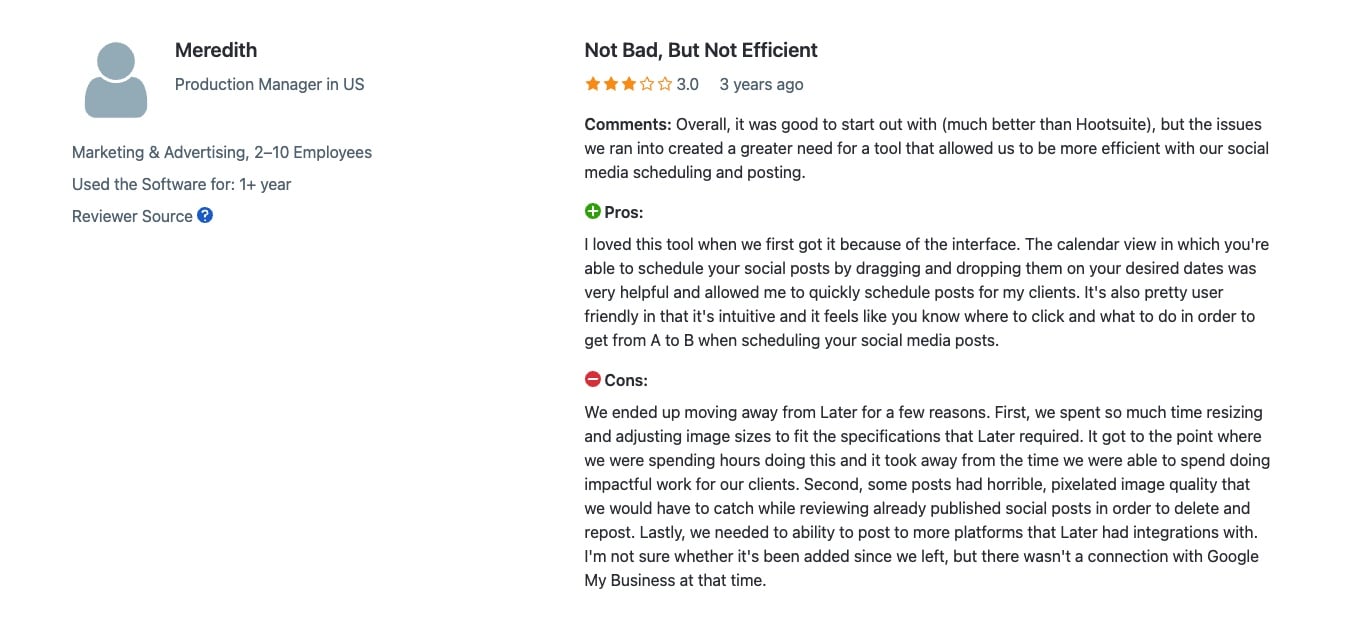Click the 'Comments:' label
This screenshot has height=624, width=1350.
[x=628, y=124]
